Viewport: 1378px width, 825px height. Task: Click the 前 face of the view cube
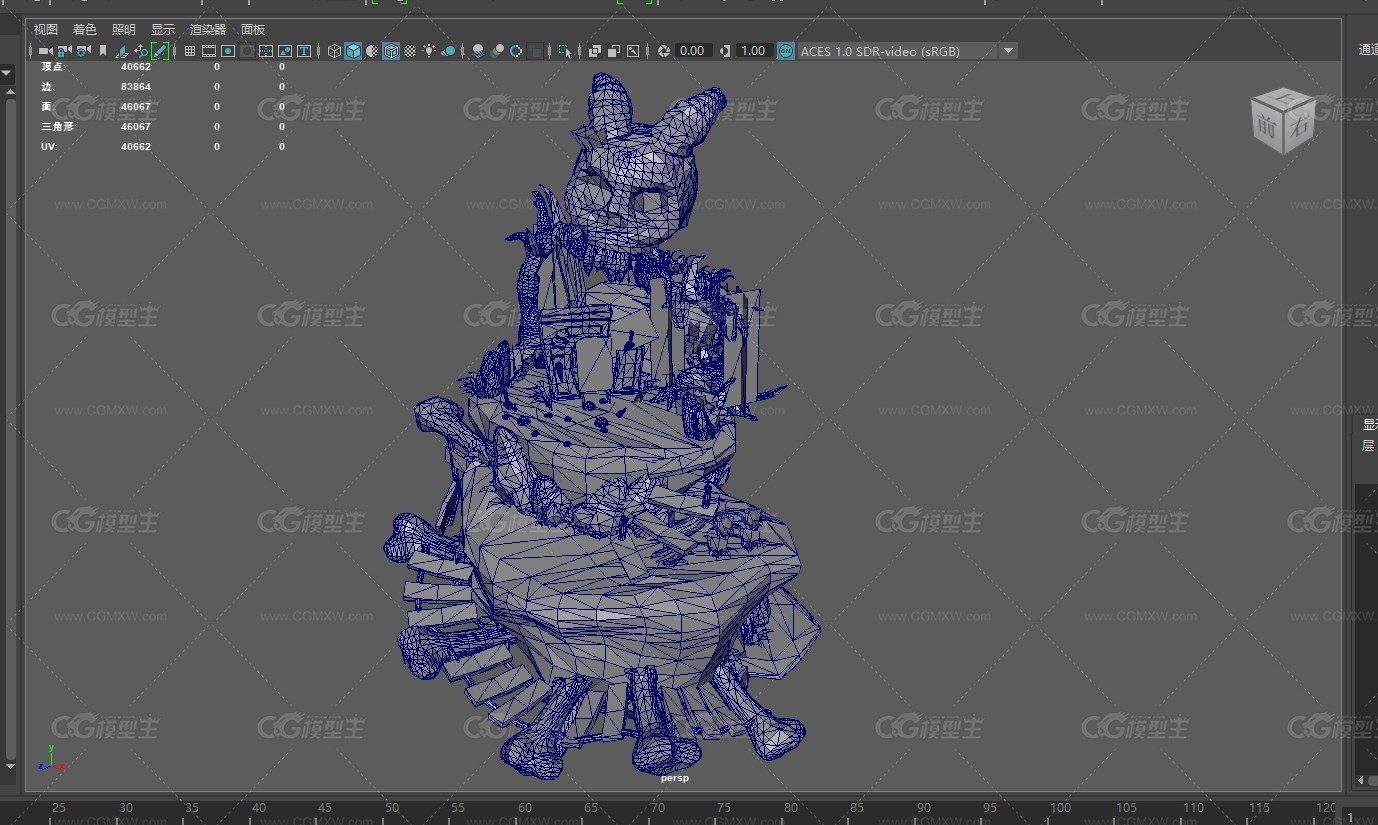coord(1267,127)
